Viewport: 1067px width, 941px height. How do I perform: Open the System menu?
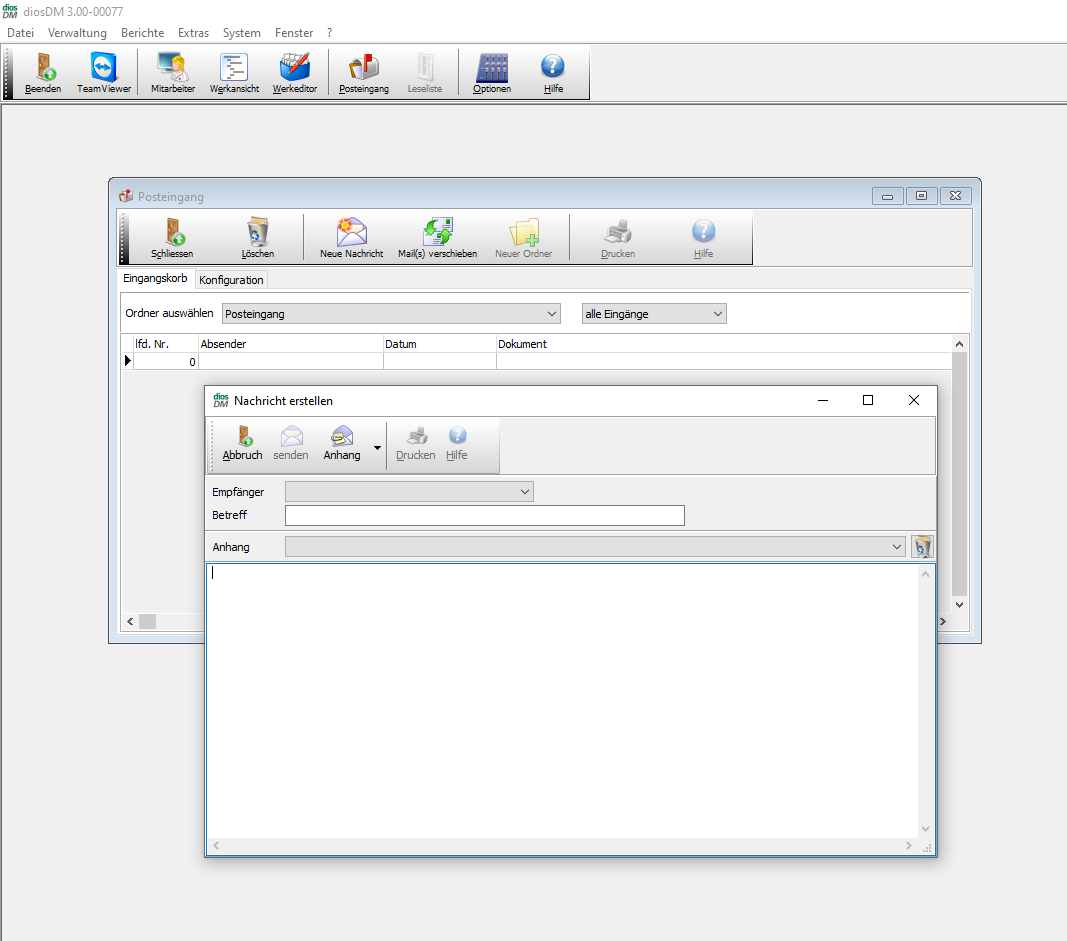coord(242,33)
